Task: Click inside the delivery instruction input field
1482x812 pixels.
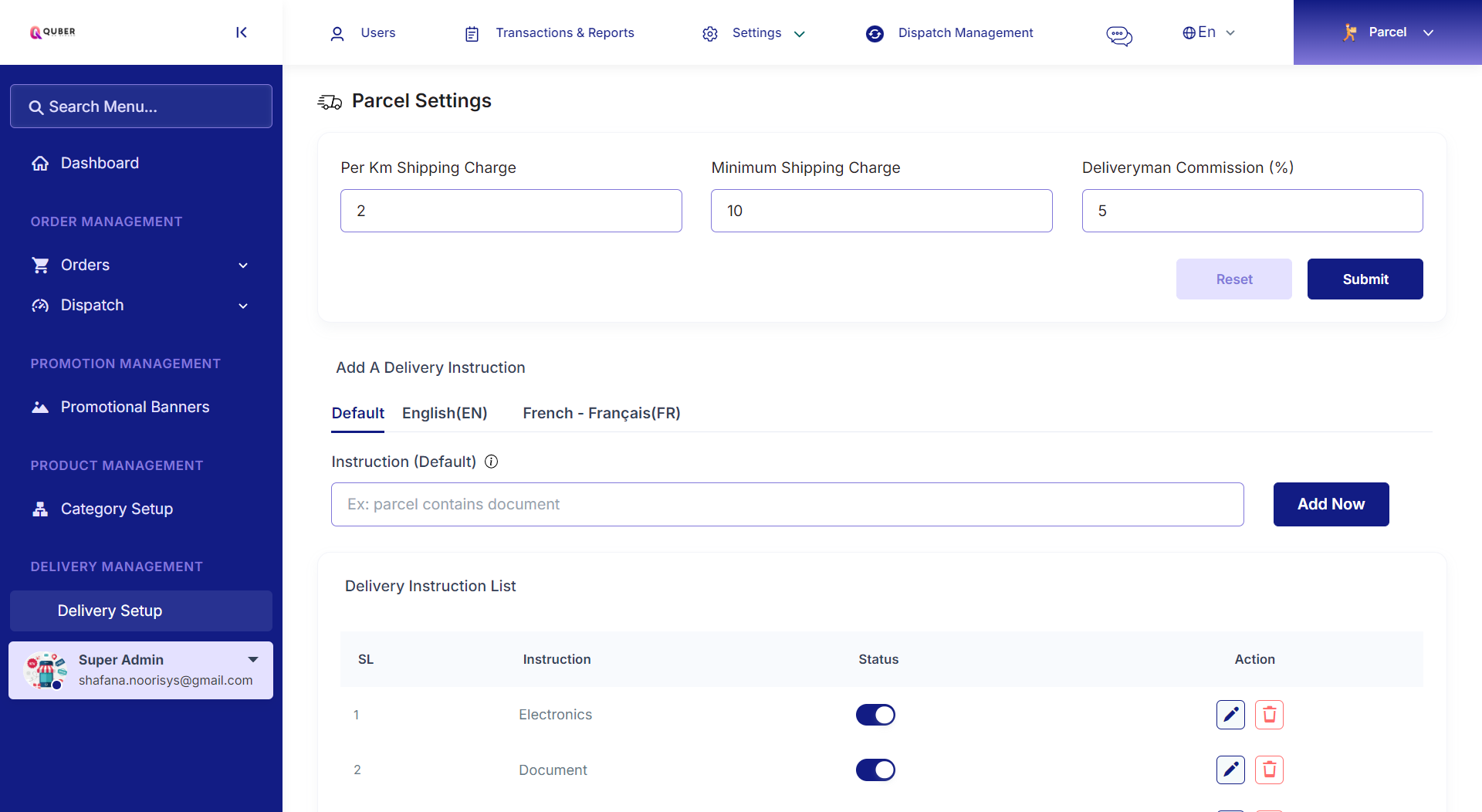Action: click(787, 504)
